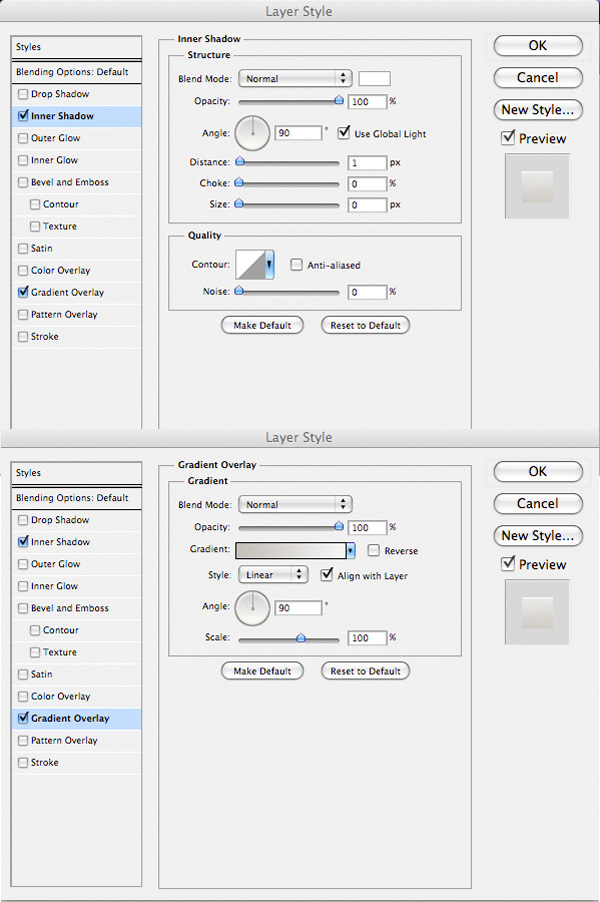Click the Choke percentage field
600x902 pixels.
(x=367, y=184)
